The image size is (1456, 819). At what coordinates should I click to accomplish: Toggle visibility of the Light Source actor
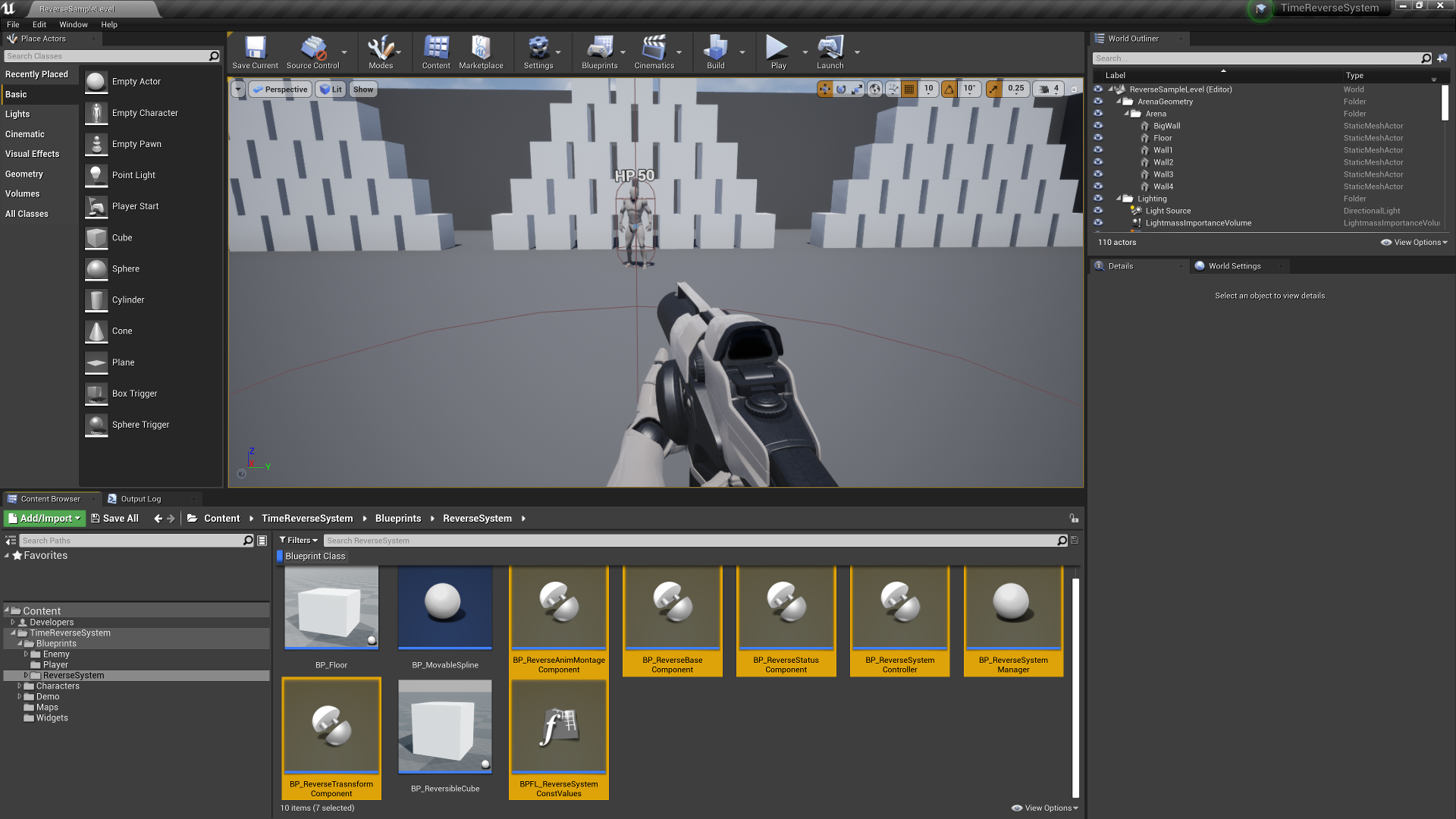tap(1098, 211)
